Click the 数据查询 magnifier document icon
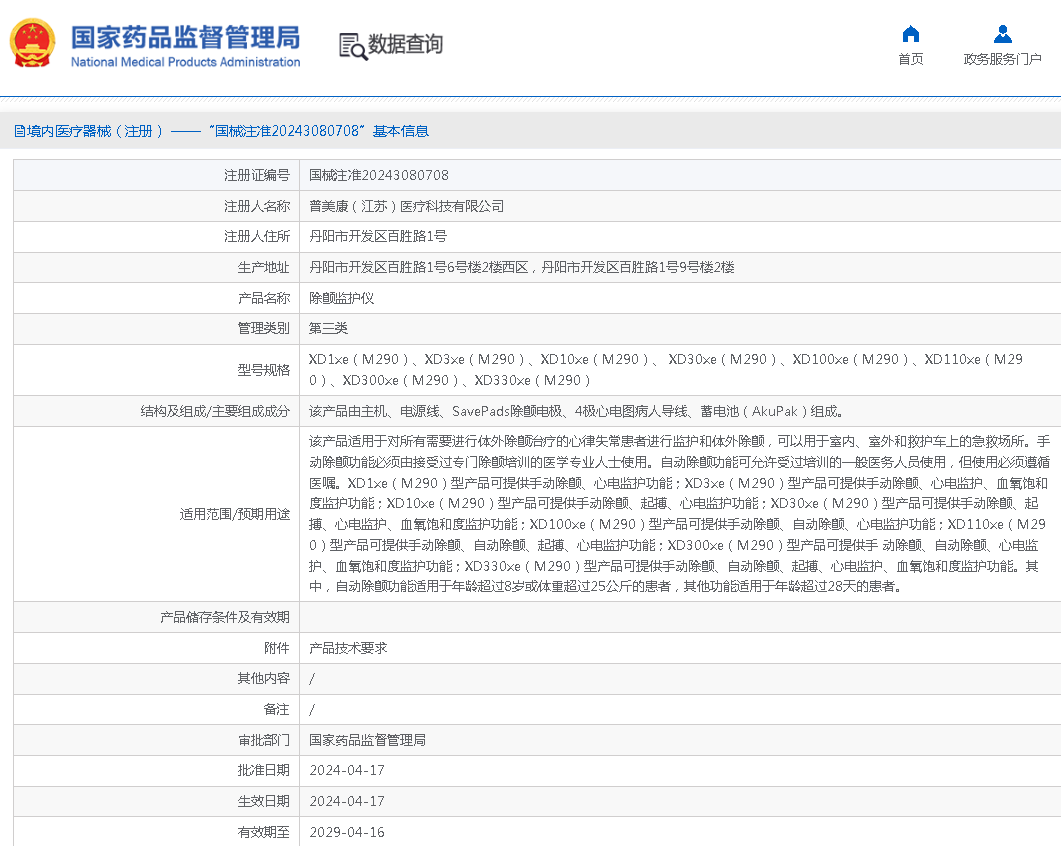This screenshot has width=1061, height=846. [353, 46]
